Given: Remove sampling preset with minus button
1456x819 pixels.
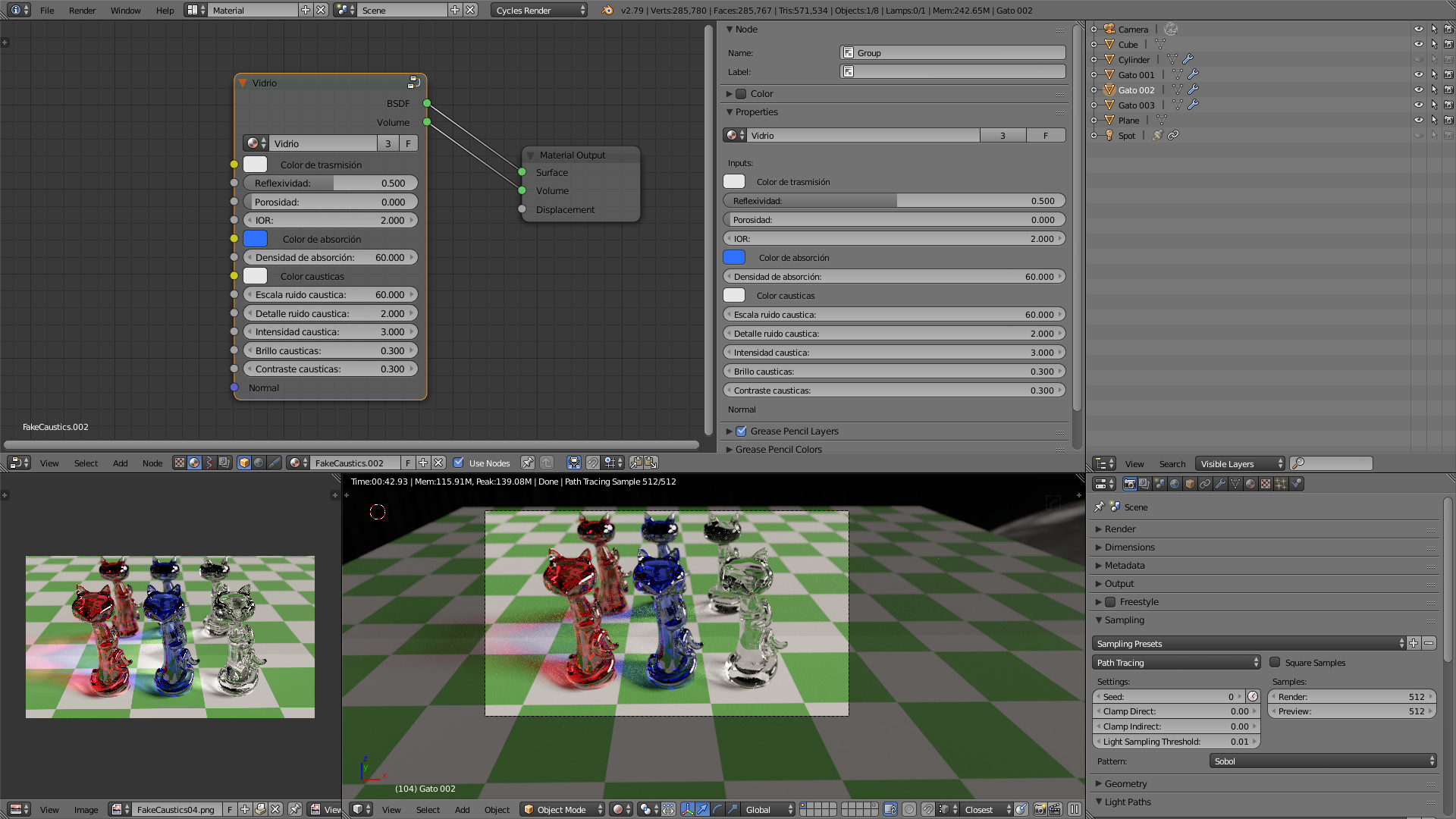Looking at the screenshot, I should pyautogui.click(x=1429, y=643).
